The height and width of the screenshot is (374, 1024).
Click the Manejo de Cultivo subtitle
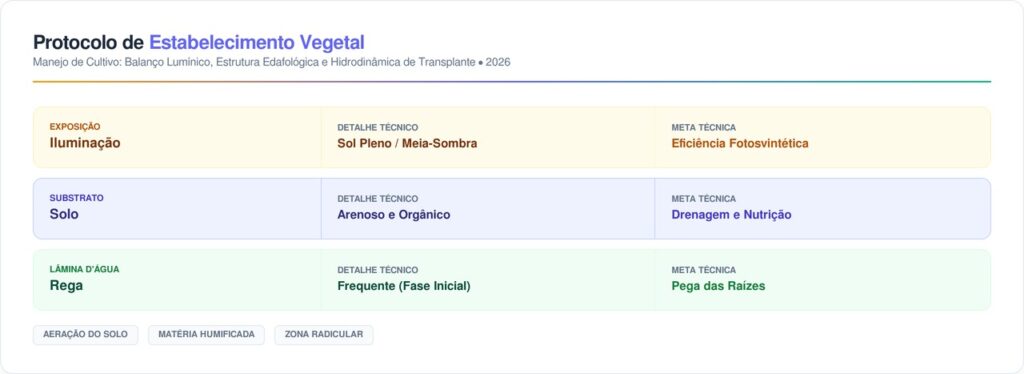pos(272,63)
